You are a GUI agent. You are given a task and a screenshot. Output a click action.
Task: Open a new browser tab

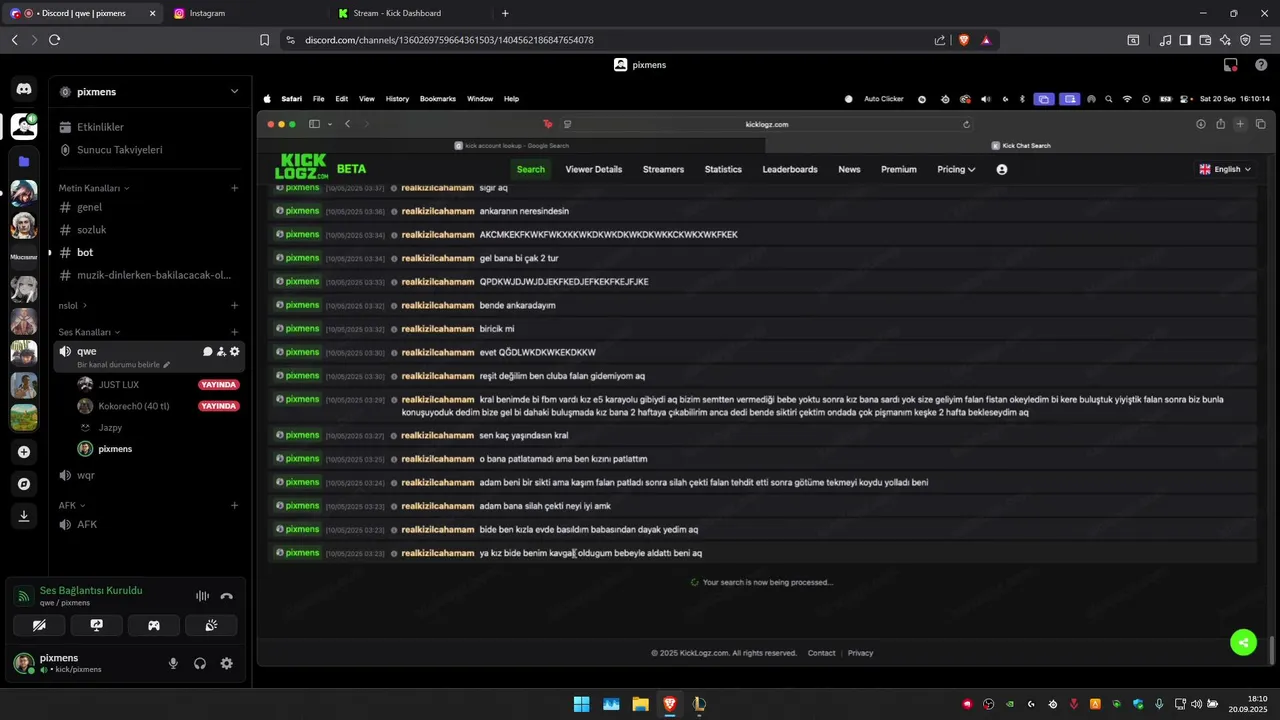(x=505, y=13)
